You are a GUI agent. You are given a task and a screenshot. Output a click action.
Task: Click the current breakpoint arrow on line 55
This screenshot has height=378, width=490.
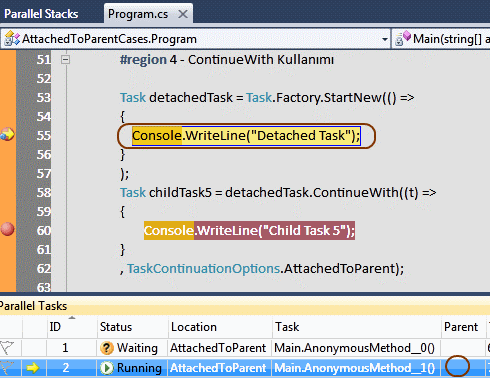[x=7, y=134]
